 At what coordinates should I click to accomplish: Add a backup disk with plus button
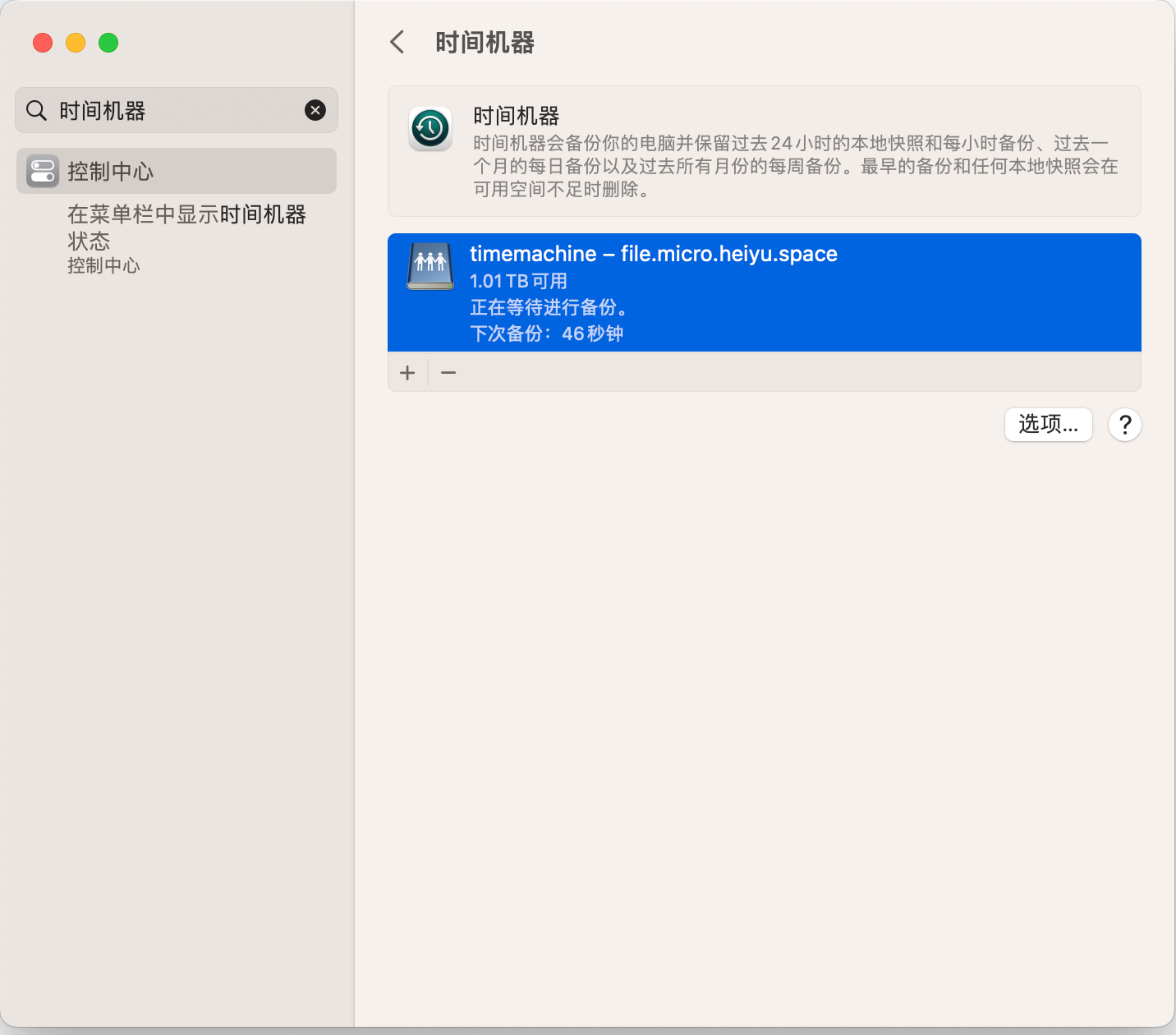click(x=407, y=373)
